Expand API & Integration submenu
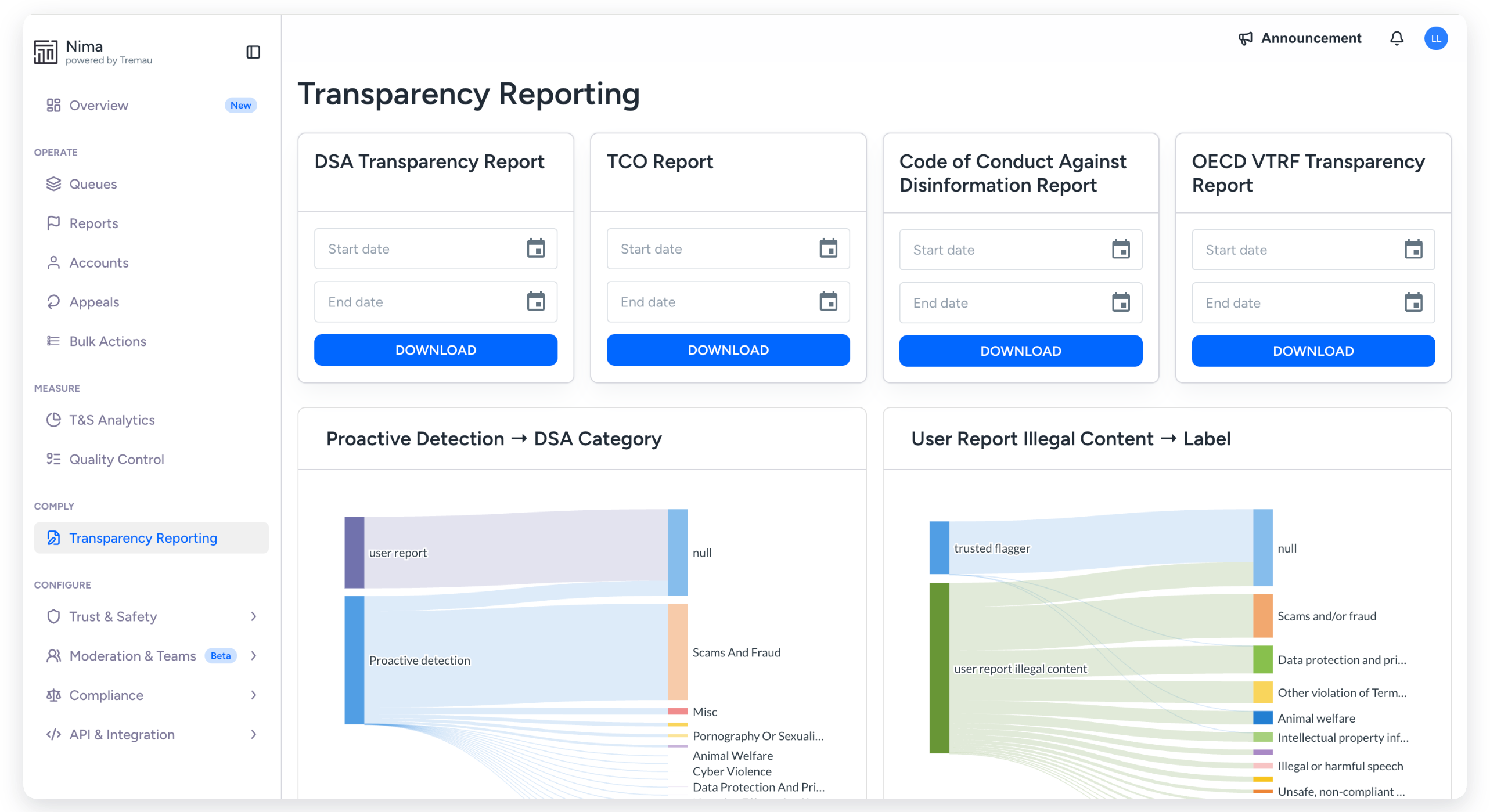 coord(254,735)
